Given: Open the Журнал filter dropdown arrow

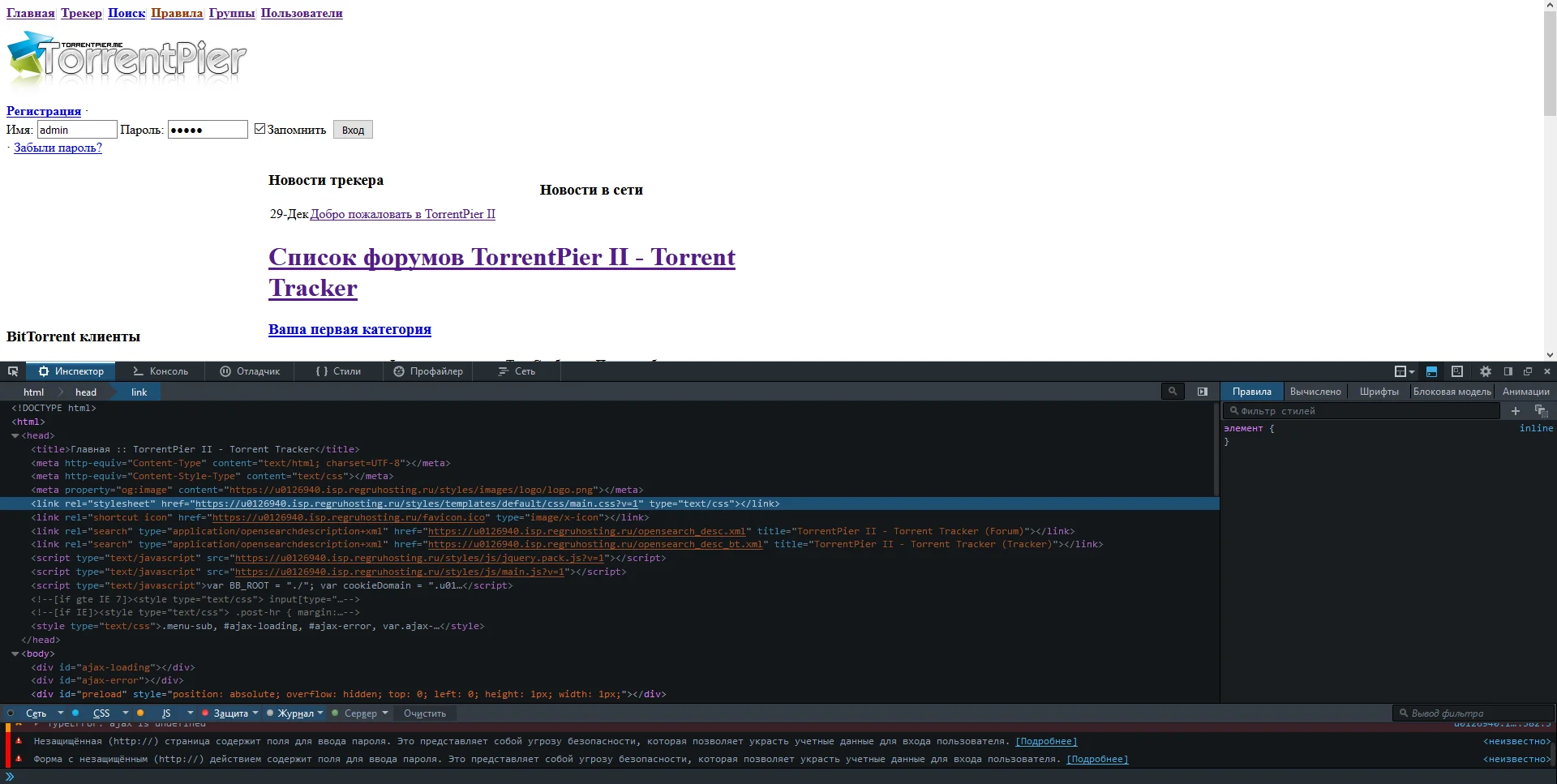Looking at the screenshot, I should (320, 713).
